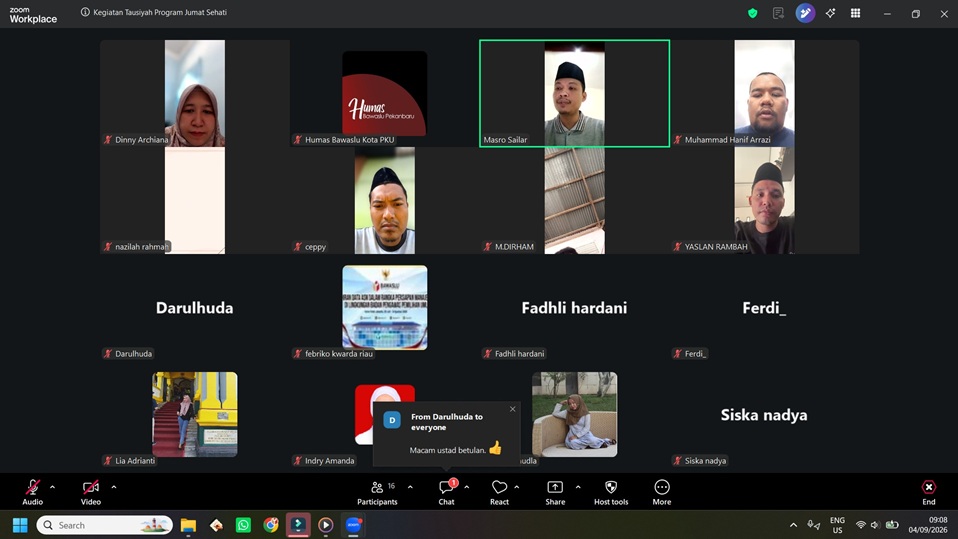Viewport: 958px width, 539px height.
Task: Click the ENG US language indicator
Action: [x=837, y=525]
